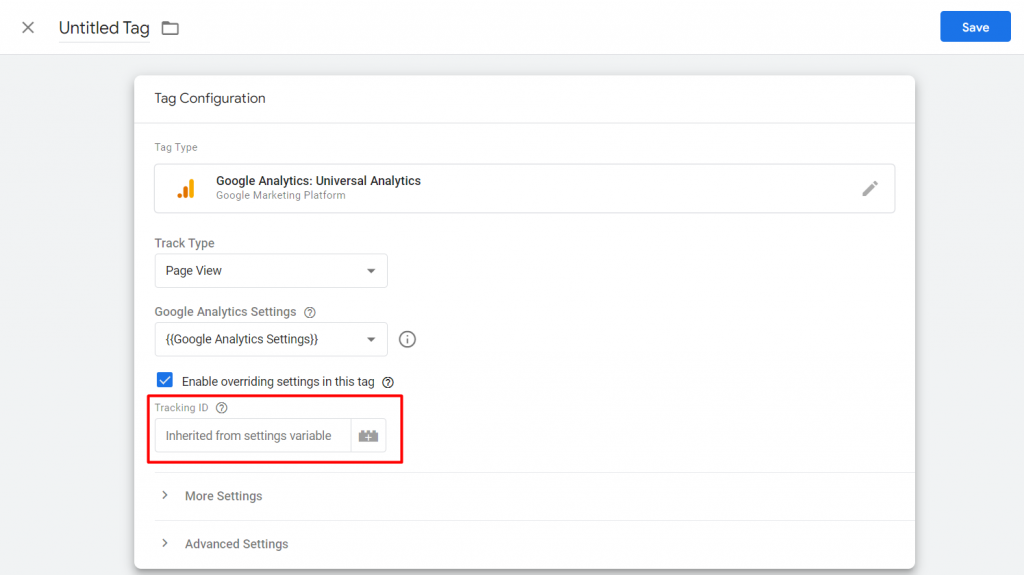The image size is (1024, 575).
Task: Click the folder icon beside Untitled Tag
Action: tap(170, 28)
